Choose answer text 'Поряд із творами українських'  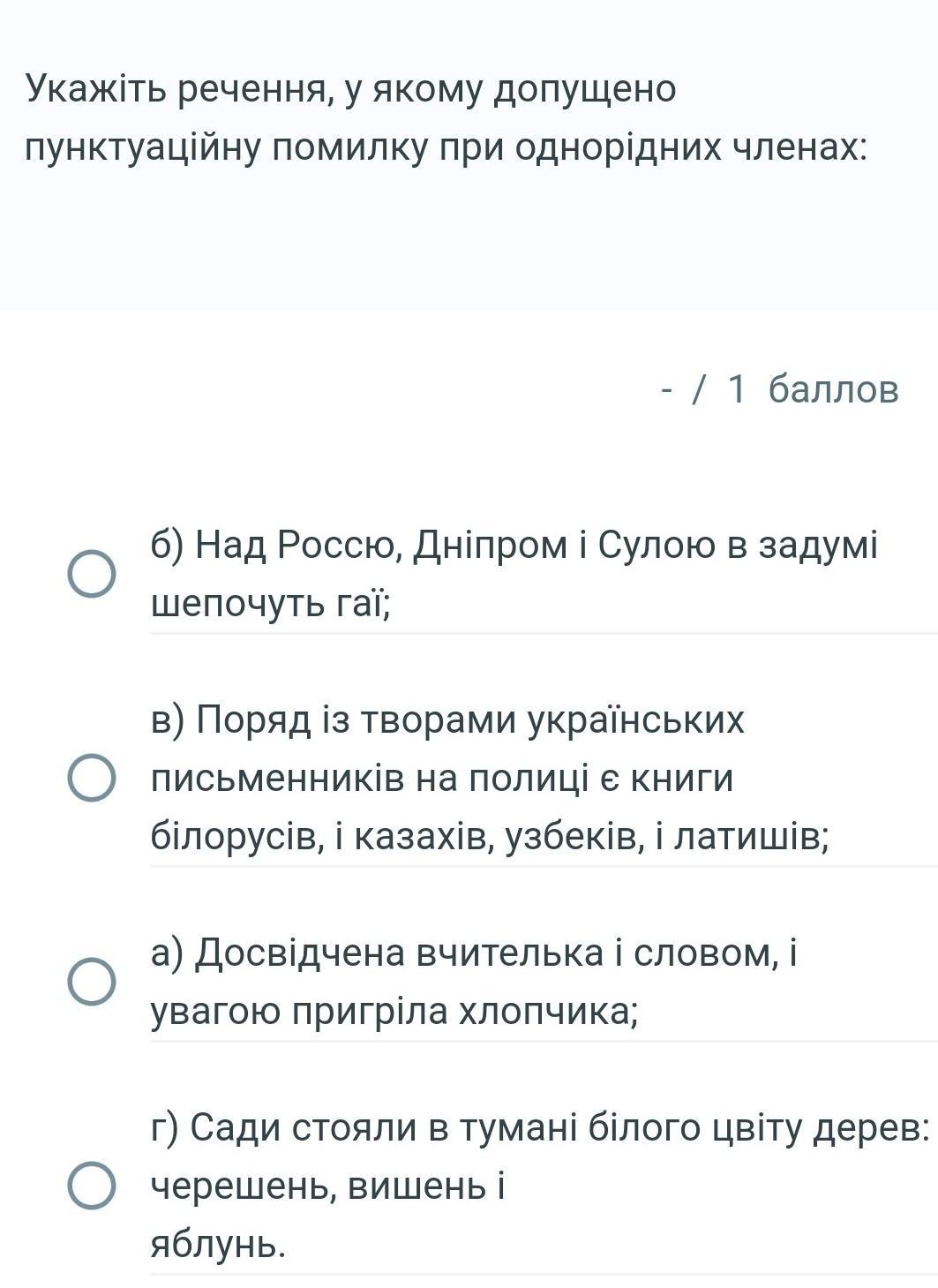tap(471, 719)
